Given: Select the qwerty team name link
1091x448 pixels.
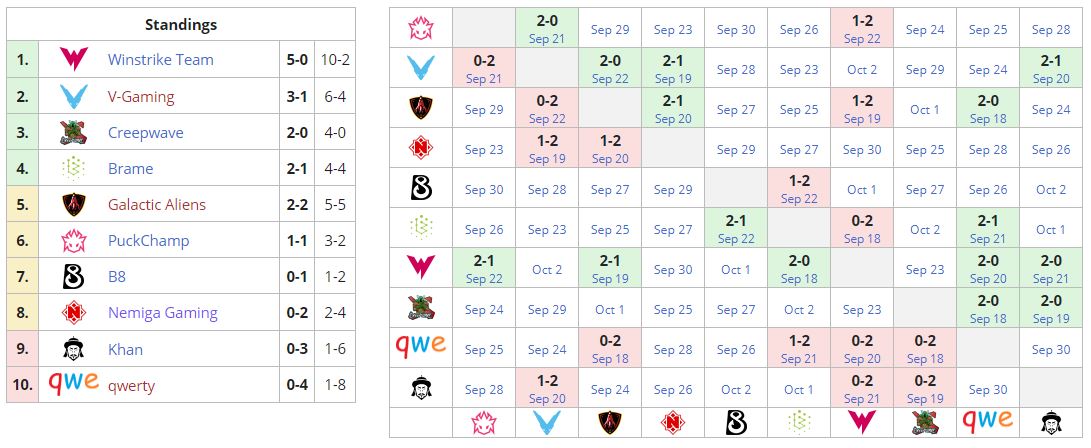Looking at the screenshot, I should pos(131,385).
